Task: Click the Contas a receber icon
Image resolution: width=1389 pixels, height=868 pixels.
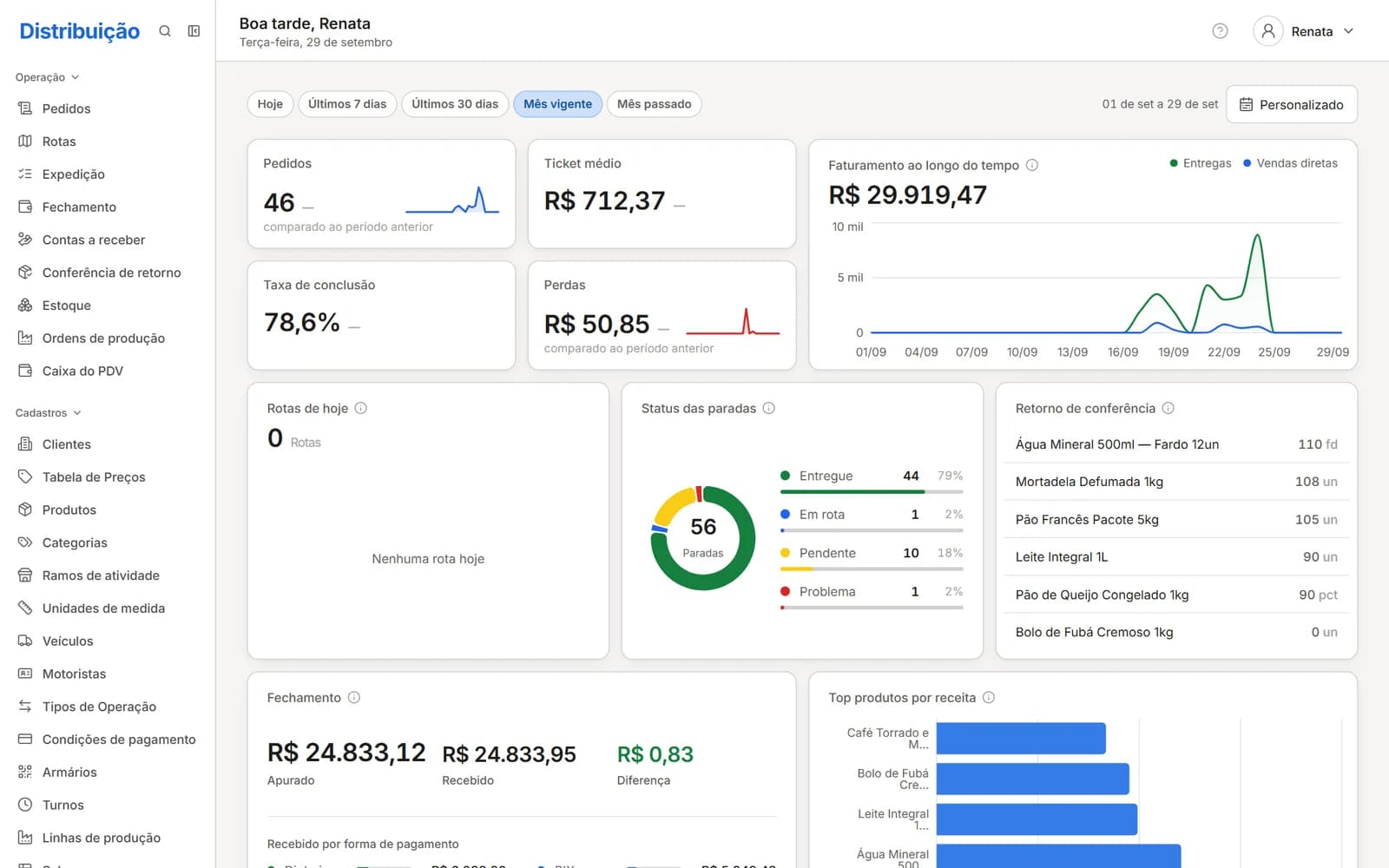Action: [25, 240]
